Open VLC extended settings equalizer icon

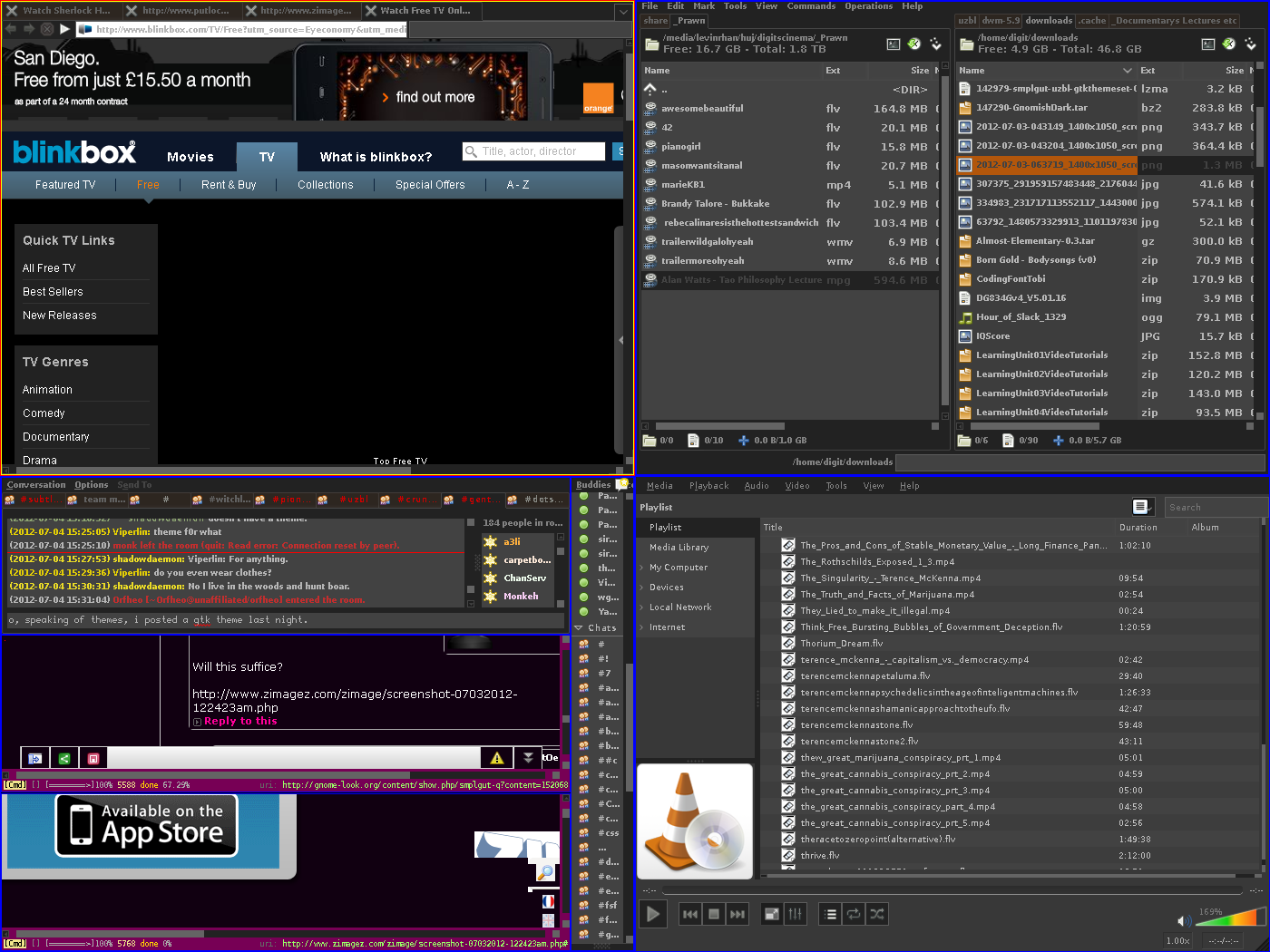tap(796, 914)
